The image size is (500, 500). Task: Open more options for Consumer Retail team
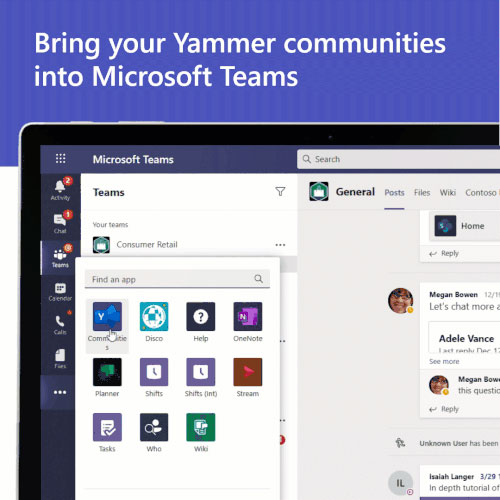click(x=280, y=245)
